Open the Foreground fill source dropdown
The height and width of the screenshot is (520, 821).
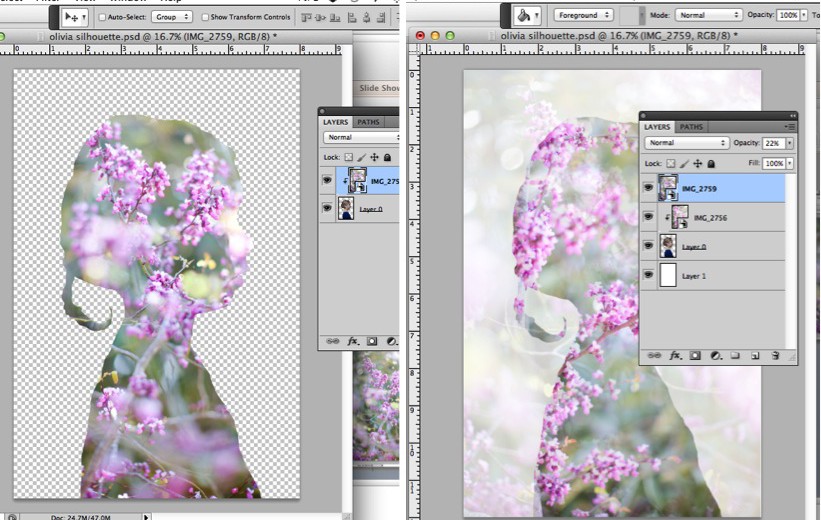(584, 15)
